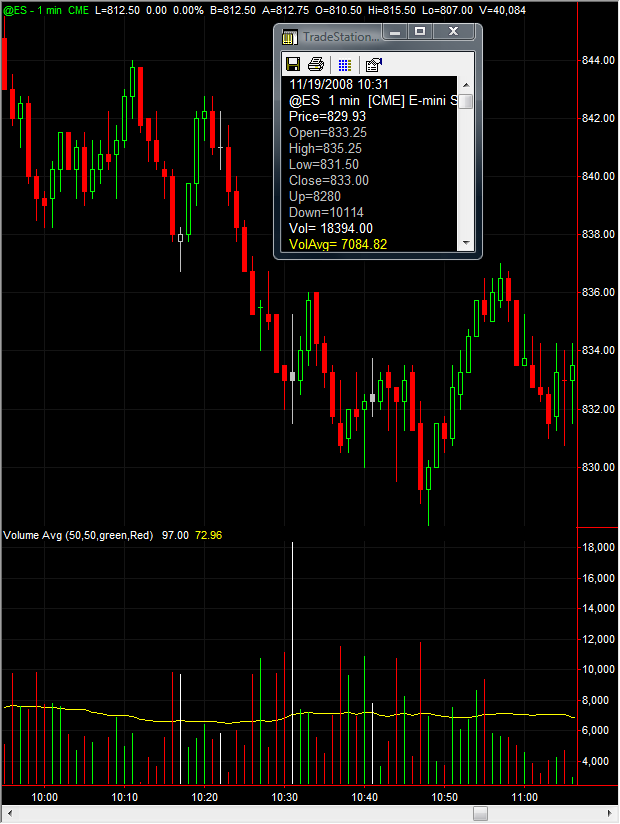This screenshot has height=824, width=620.
Task: Click the 10:00 time axis label
Action: 44,798
